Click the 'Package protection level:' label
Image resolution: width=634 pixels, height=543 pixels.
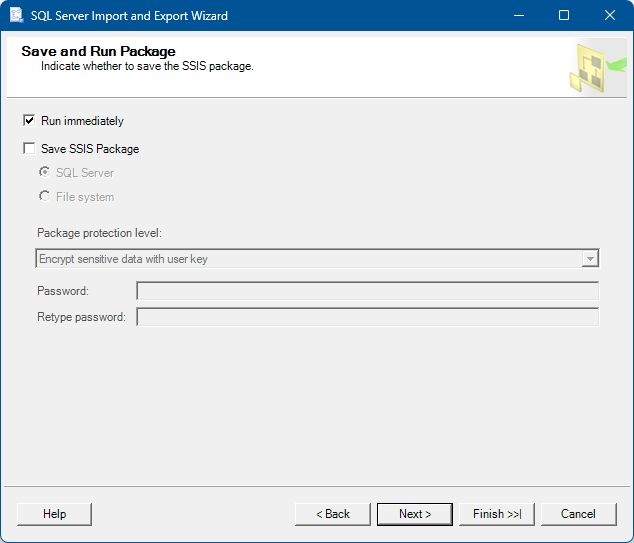(x=99, y=233)
